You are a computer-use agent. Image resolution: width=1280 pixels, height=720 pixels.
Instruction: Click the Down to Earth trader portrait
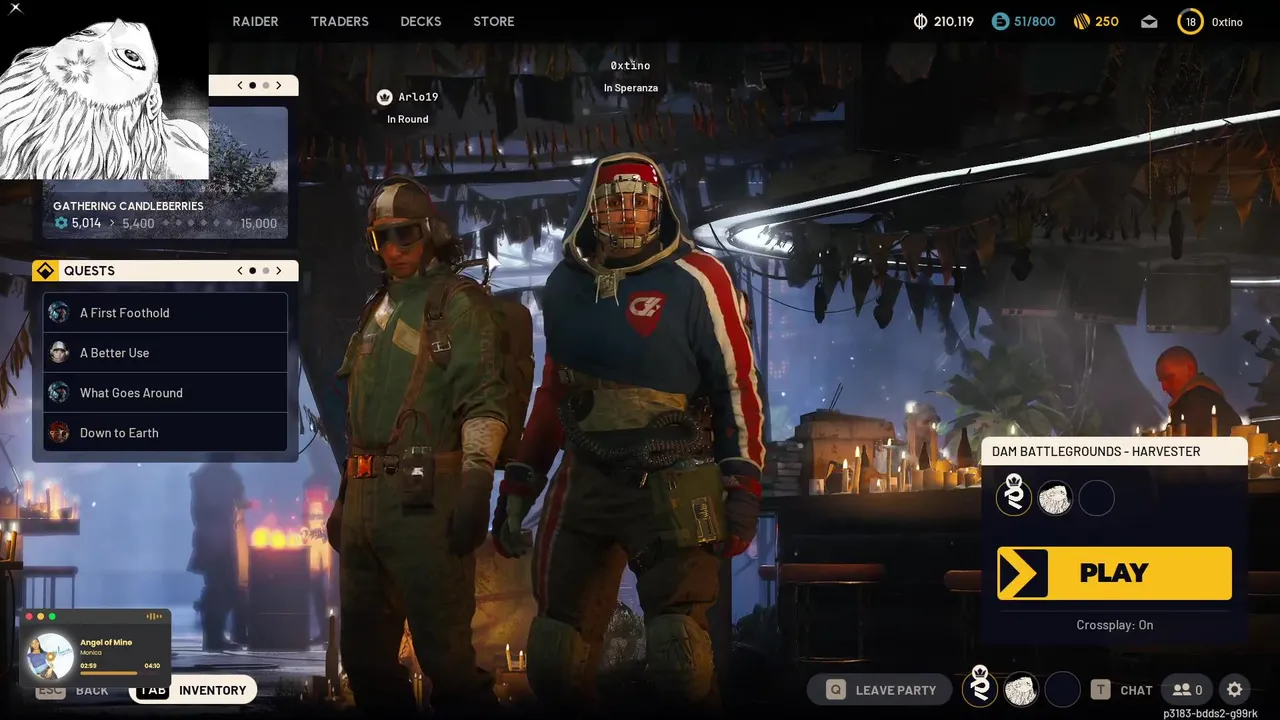tap(59, 433)
